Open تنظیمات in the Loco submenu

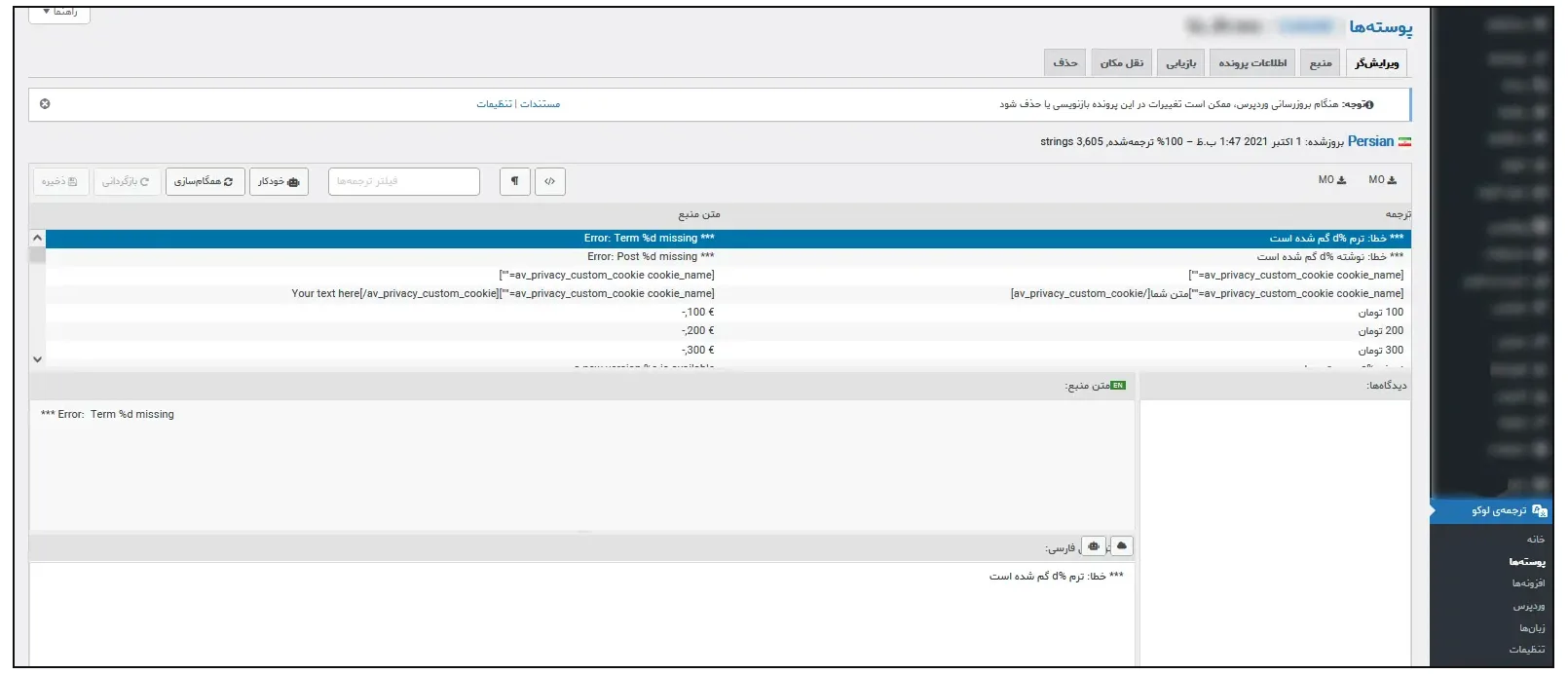pos(1527,650)
